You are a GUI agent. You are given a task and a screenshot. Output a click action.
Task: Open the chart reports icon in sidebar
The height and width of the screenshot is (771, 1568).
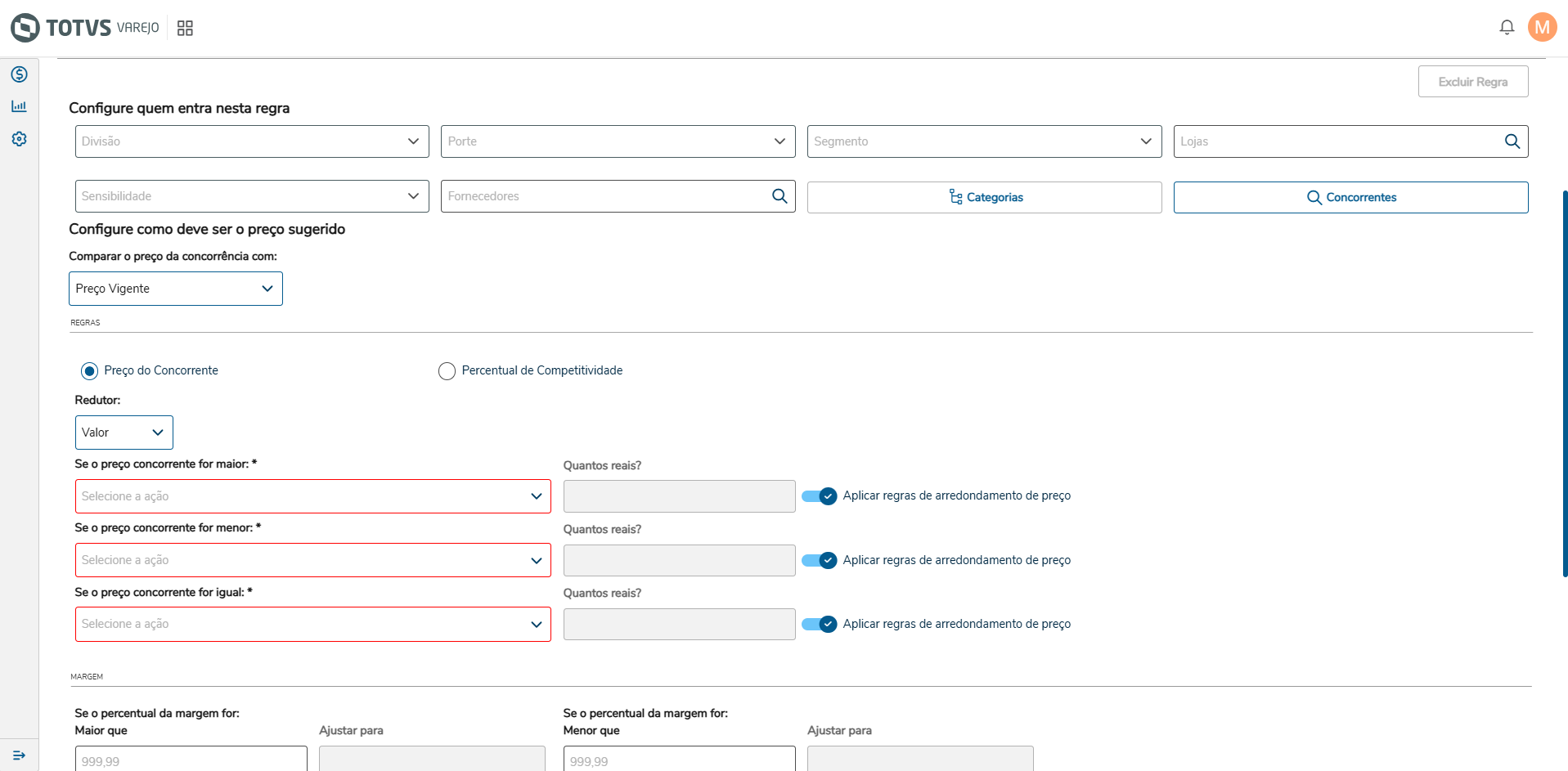coord(20,106)
